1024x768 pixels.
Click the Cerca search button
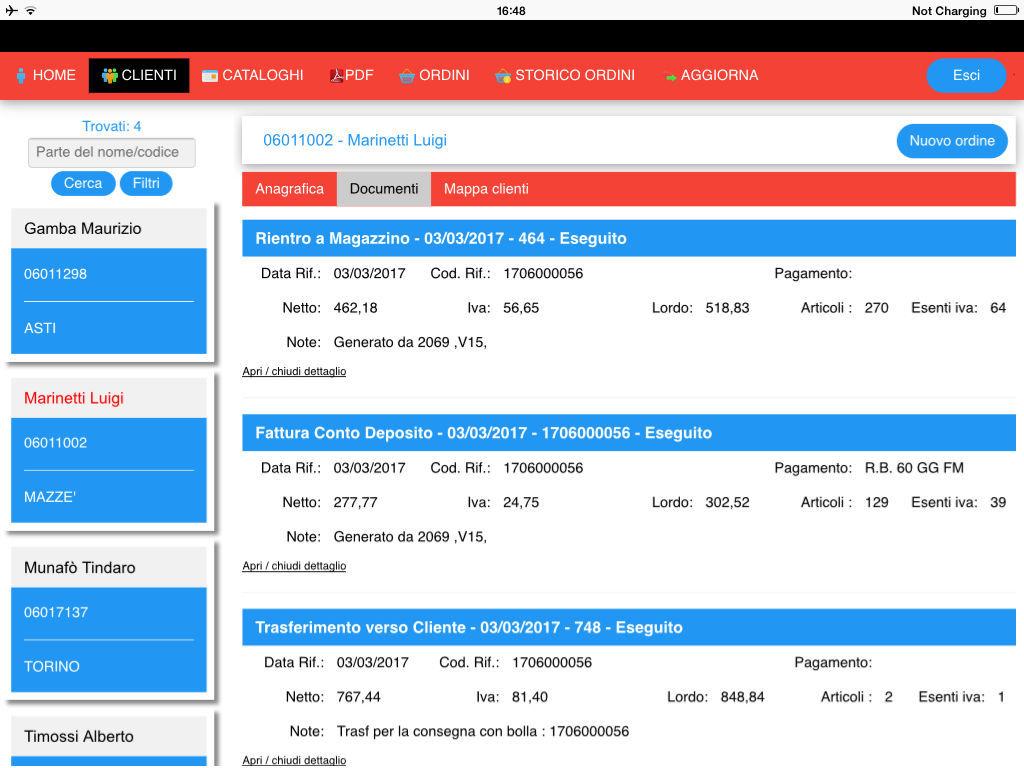pos(83,184)
